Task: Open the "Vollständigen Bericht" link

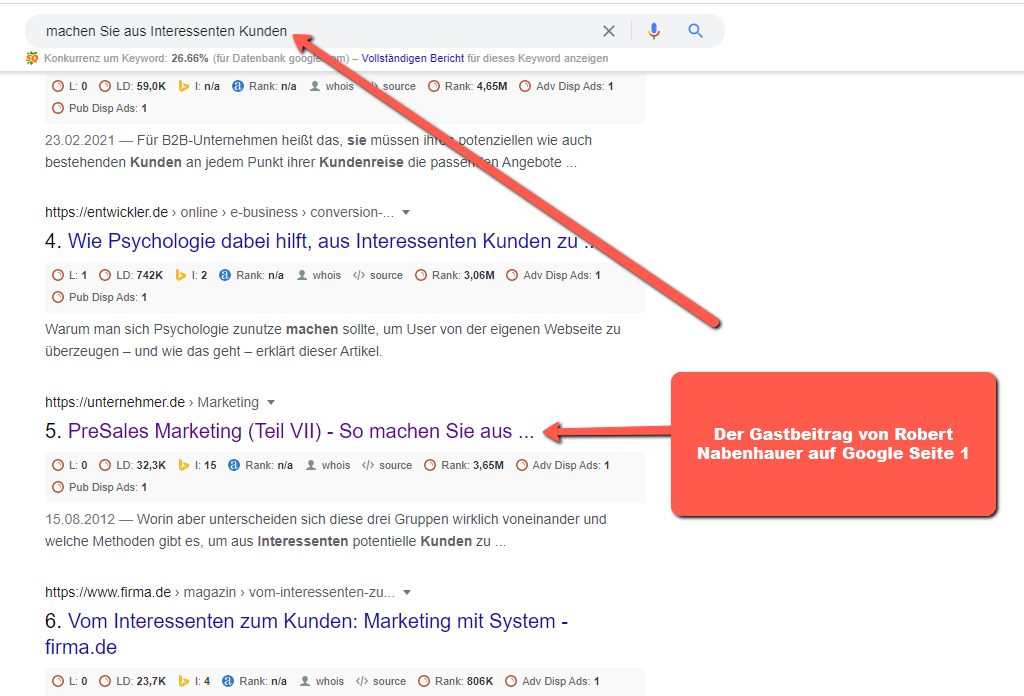Action: 412,58
